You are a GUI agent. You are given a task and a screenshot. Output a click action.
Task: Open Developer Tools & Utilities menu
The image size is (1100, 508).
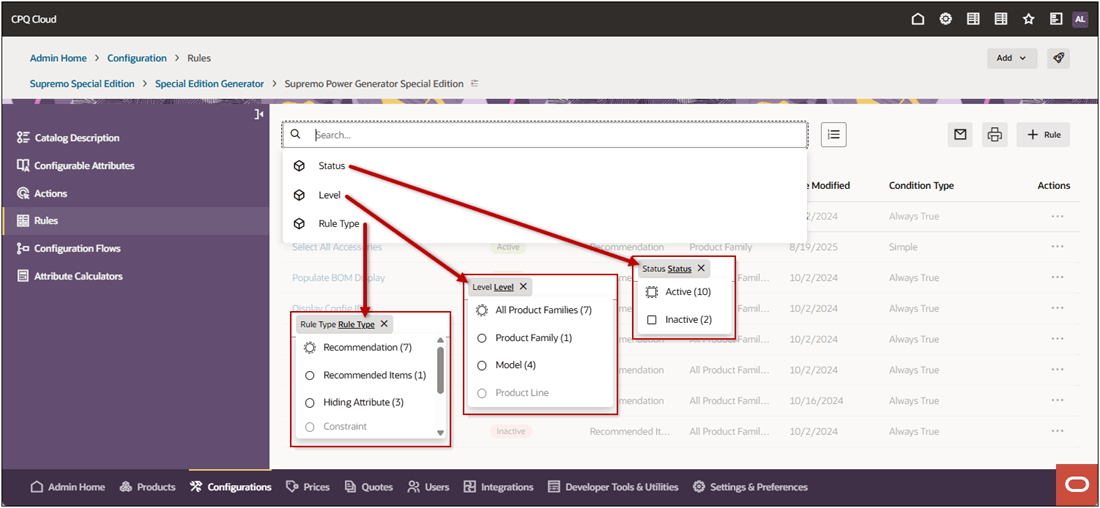click(x=612, y=486)
